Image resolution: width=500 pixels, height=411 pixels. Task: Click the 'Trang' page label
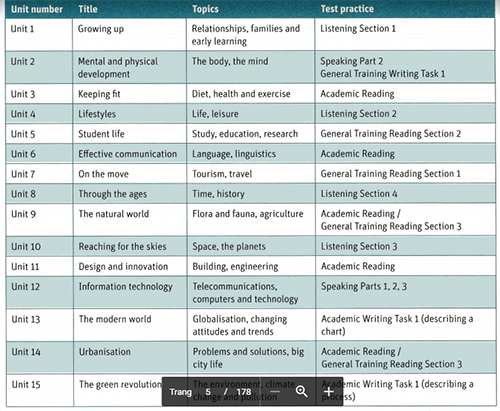(181, 392)
